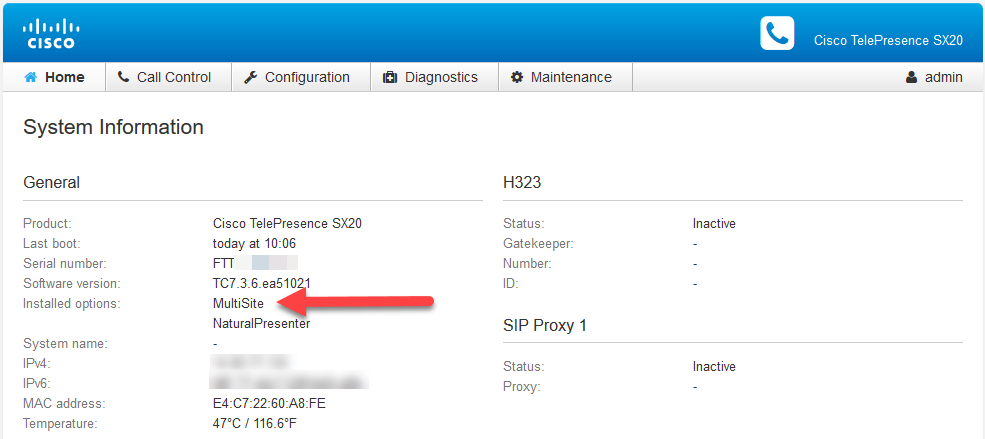985x439 pixels.
Task: Open the admin user menu
Action: click(x=934, y=77)
